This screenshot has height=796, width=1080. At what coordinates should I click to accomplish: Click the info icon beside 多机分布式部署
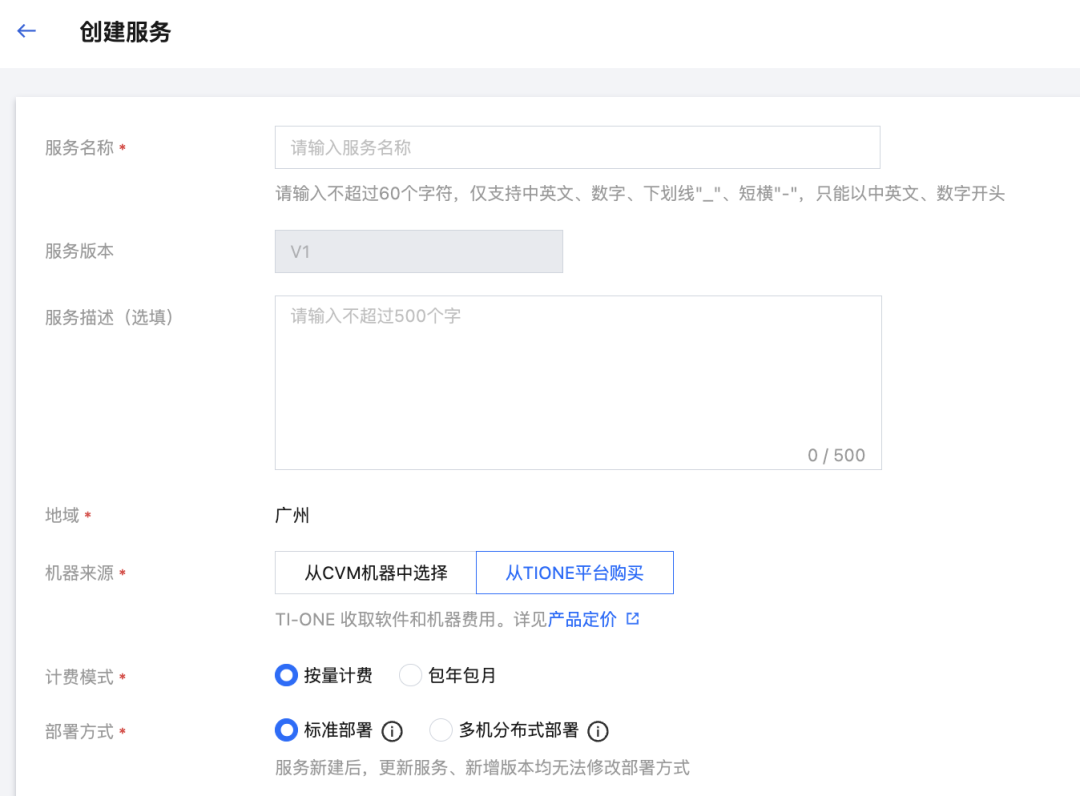tap(598, 731)
